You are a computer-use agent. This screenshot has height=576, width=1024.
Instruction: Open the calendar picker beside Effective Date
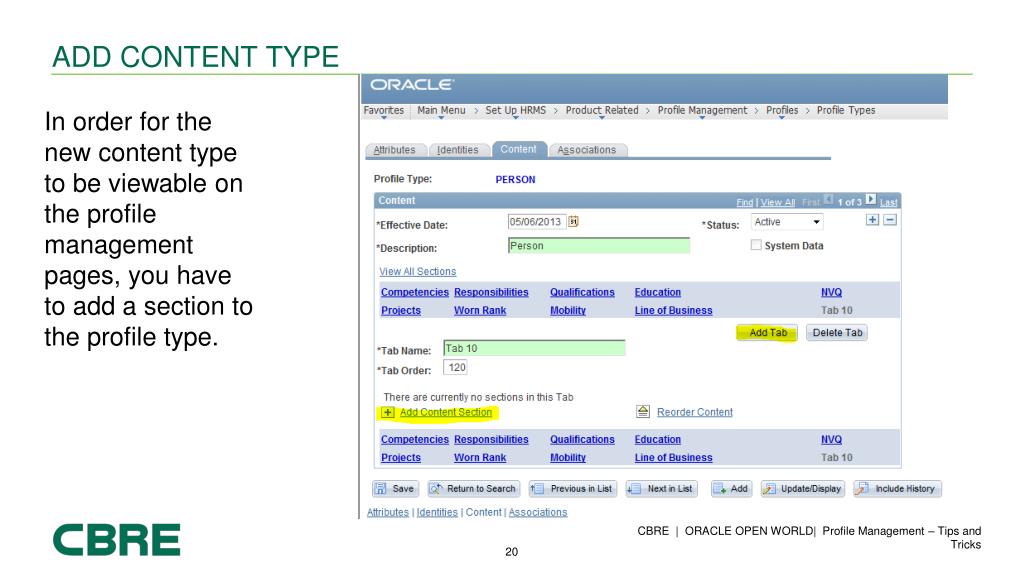click(573, 221)
